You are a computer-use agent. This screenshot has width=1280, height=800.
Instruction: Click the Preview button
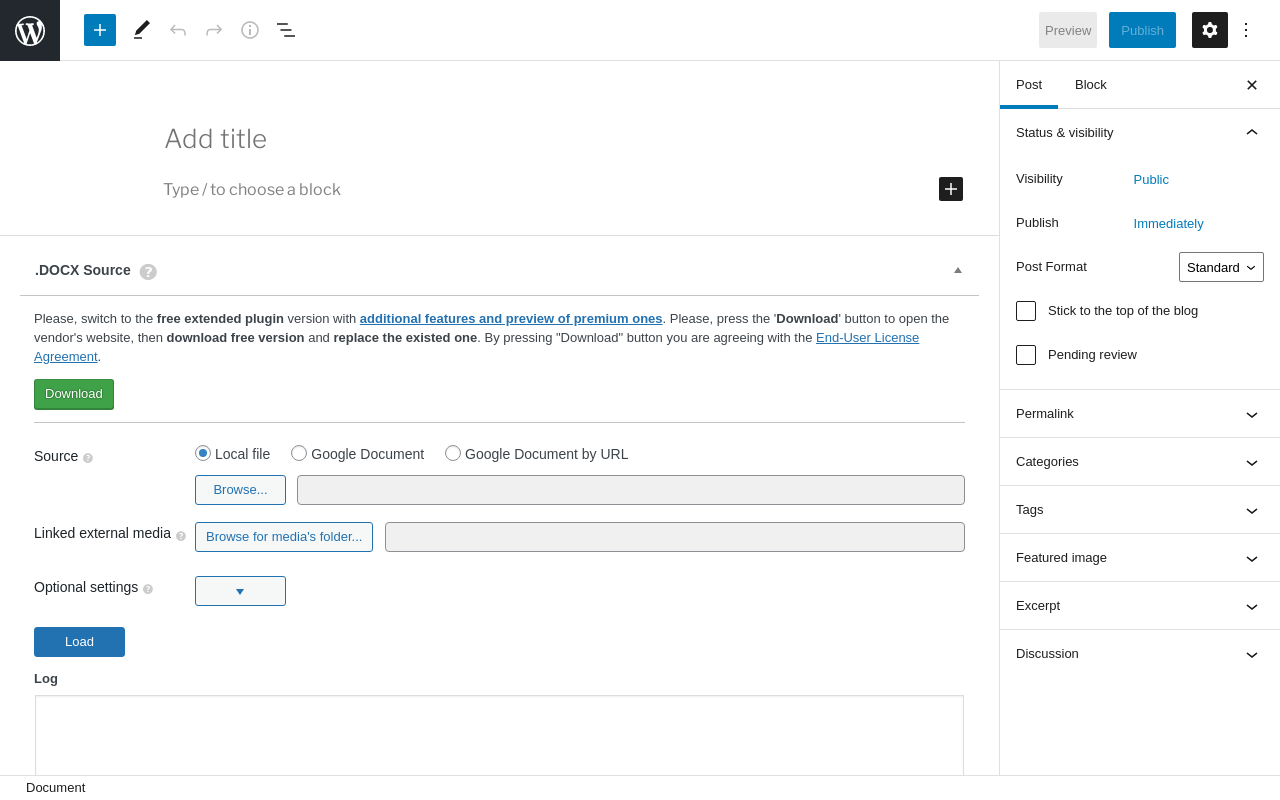(1068, 30)
